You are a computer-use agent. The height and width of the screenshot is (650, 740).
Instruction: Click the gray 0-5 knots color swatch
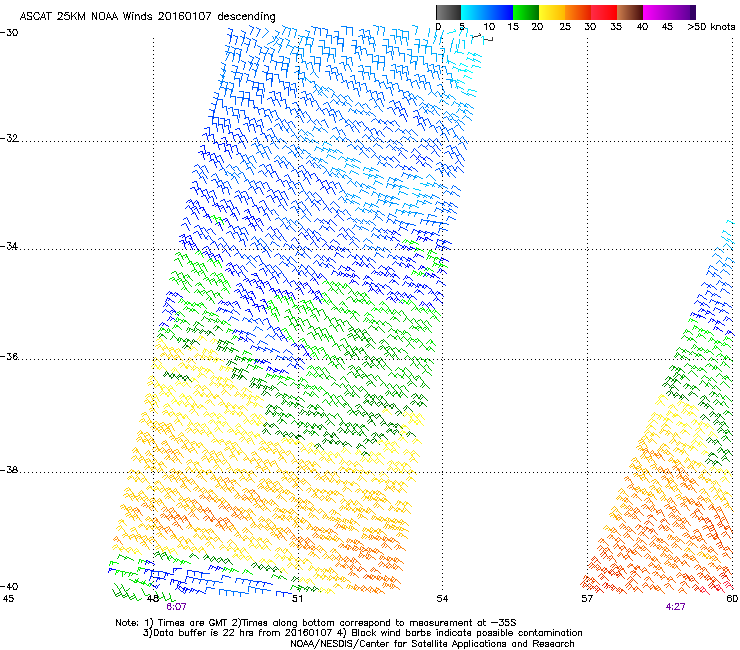[x=448, y=12]
